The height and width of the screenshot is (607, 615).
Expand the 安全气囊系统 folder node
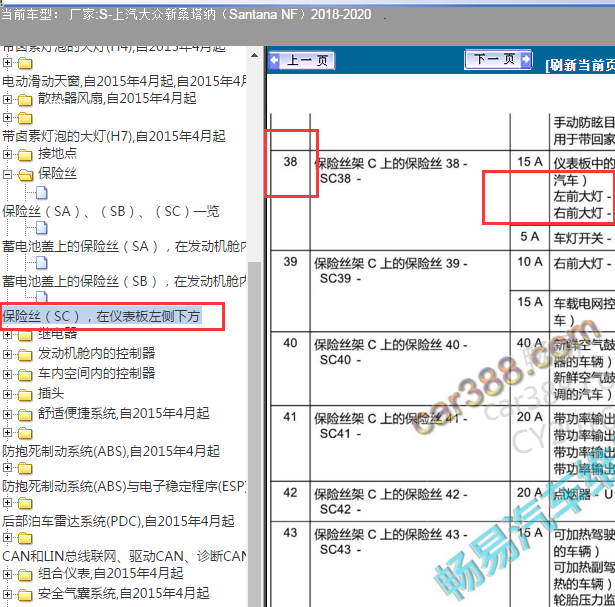click(7, 594)
